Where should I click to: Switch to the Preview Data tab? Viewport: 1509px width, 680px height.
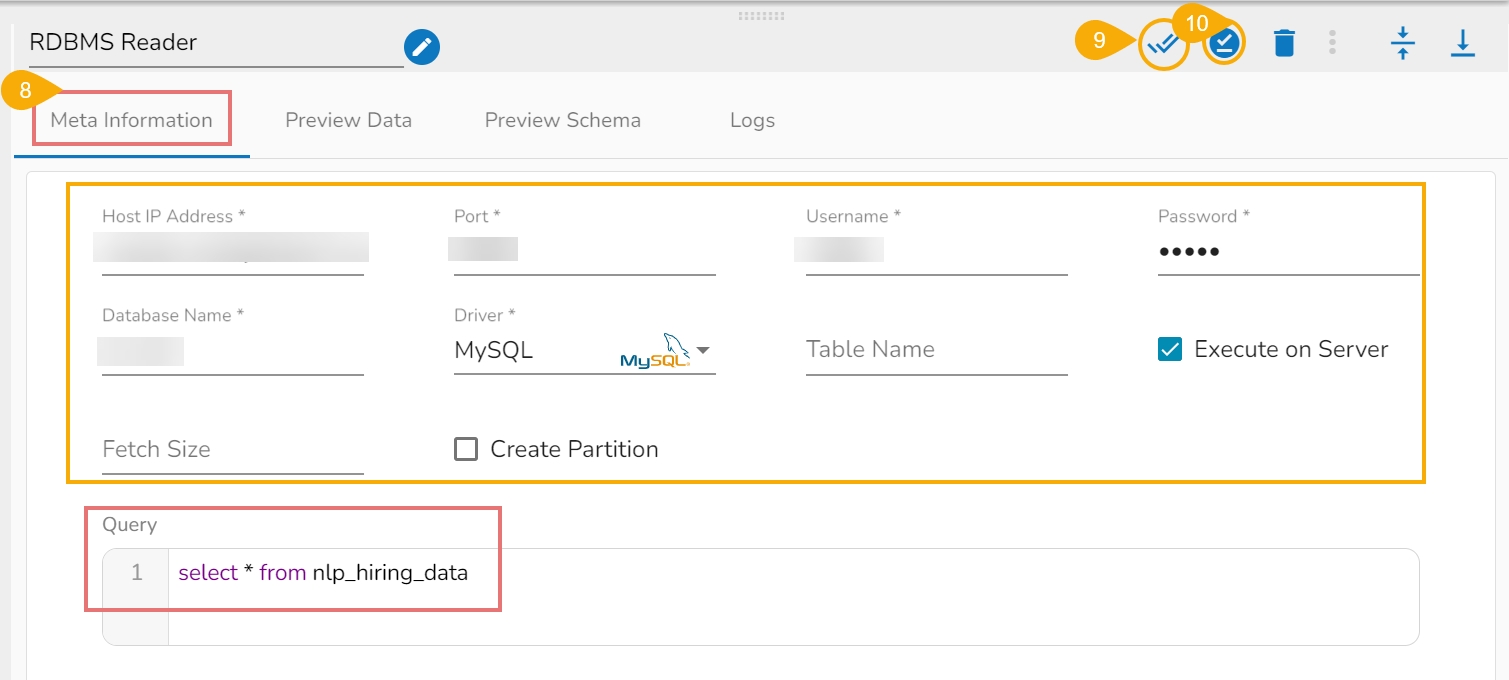(x=348, y=120)
